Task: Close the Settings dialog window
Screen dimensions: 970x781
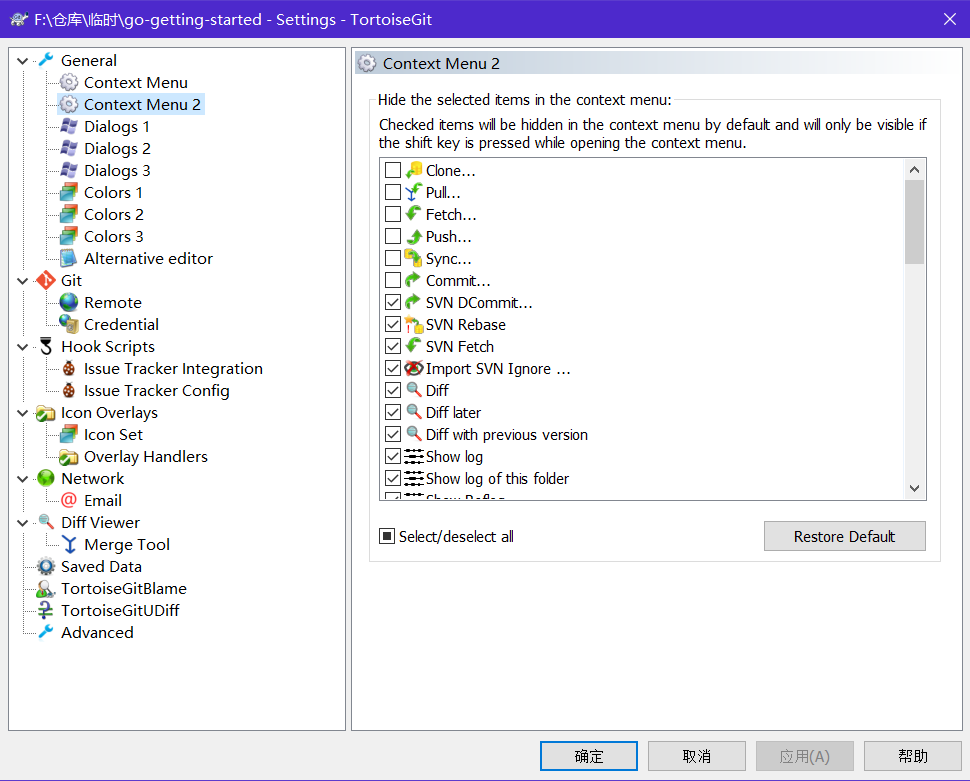Action: click(950, 19)
